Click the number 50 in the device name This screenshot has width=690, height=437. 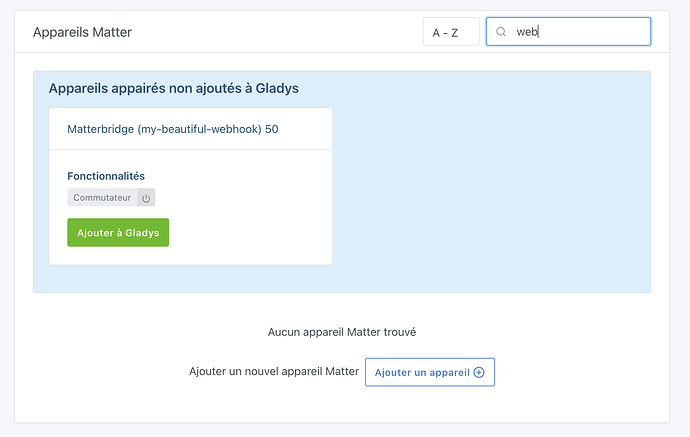(272, 129)
